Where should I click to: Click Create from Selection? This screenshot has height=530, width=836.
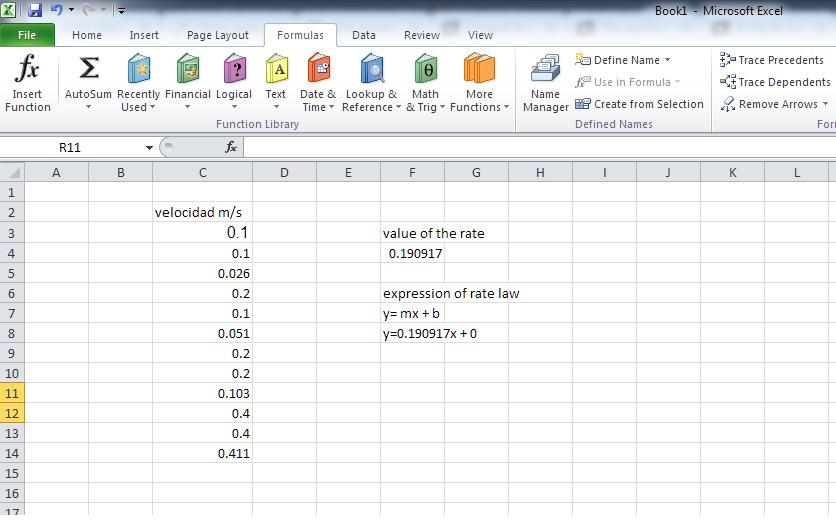(639, 104)
